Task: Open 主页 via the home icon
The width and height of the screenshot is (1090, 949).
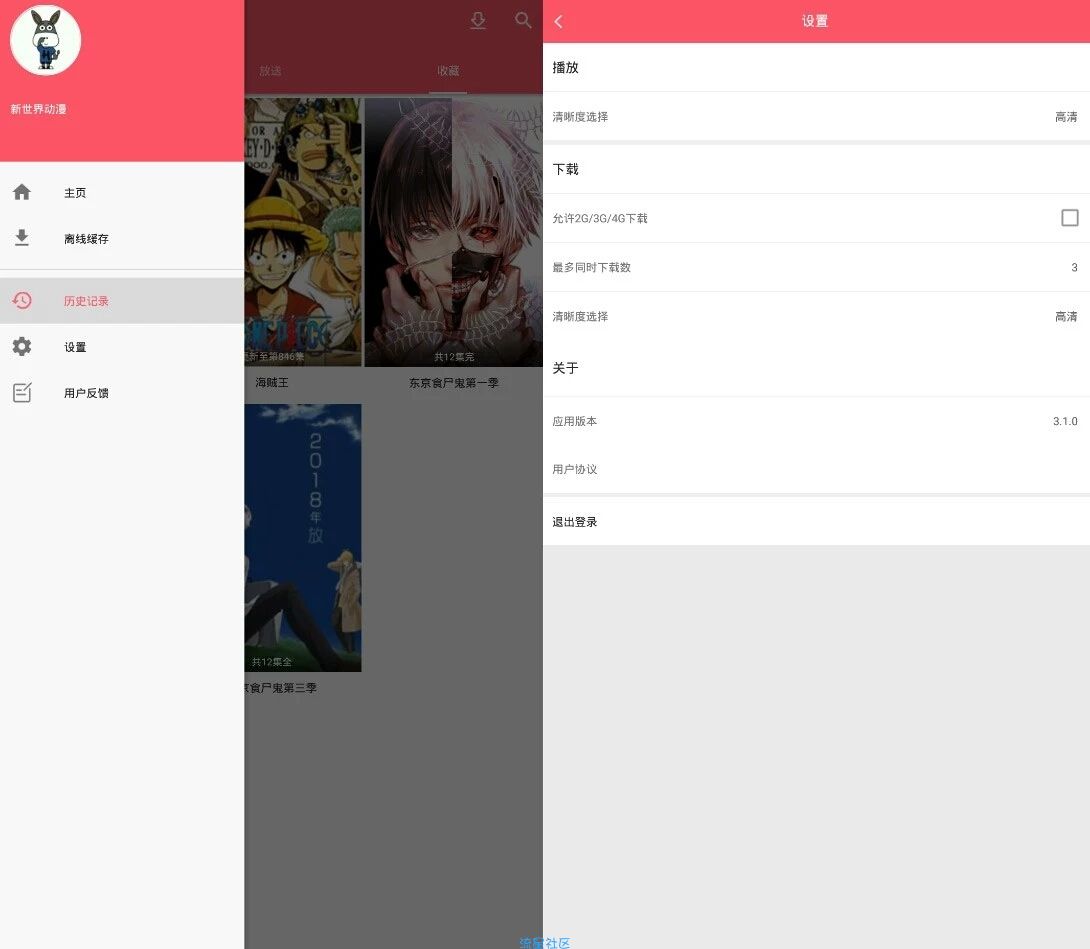Action: tap(22, 192)
